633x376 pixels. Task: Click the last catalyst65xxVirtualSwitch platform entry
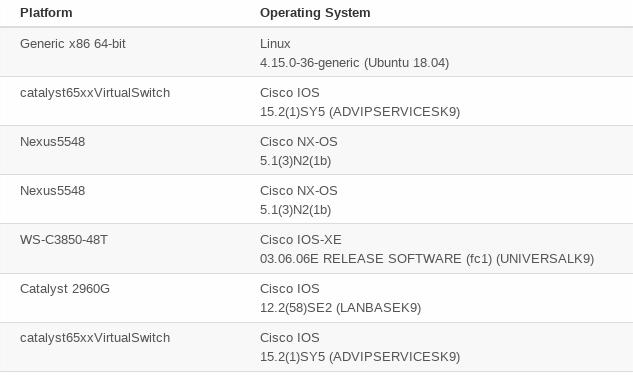coord(95,338)
